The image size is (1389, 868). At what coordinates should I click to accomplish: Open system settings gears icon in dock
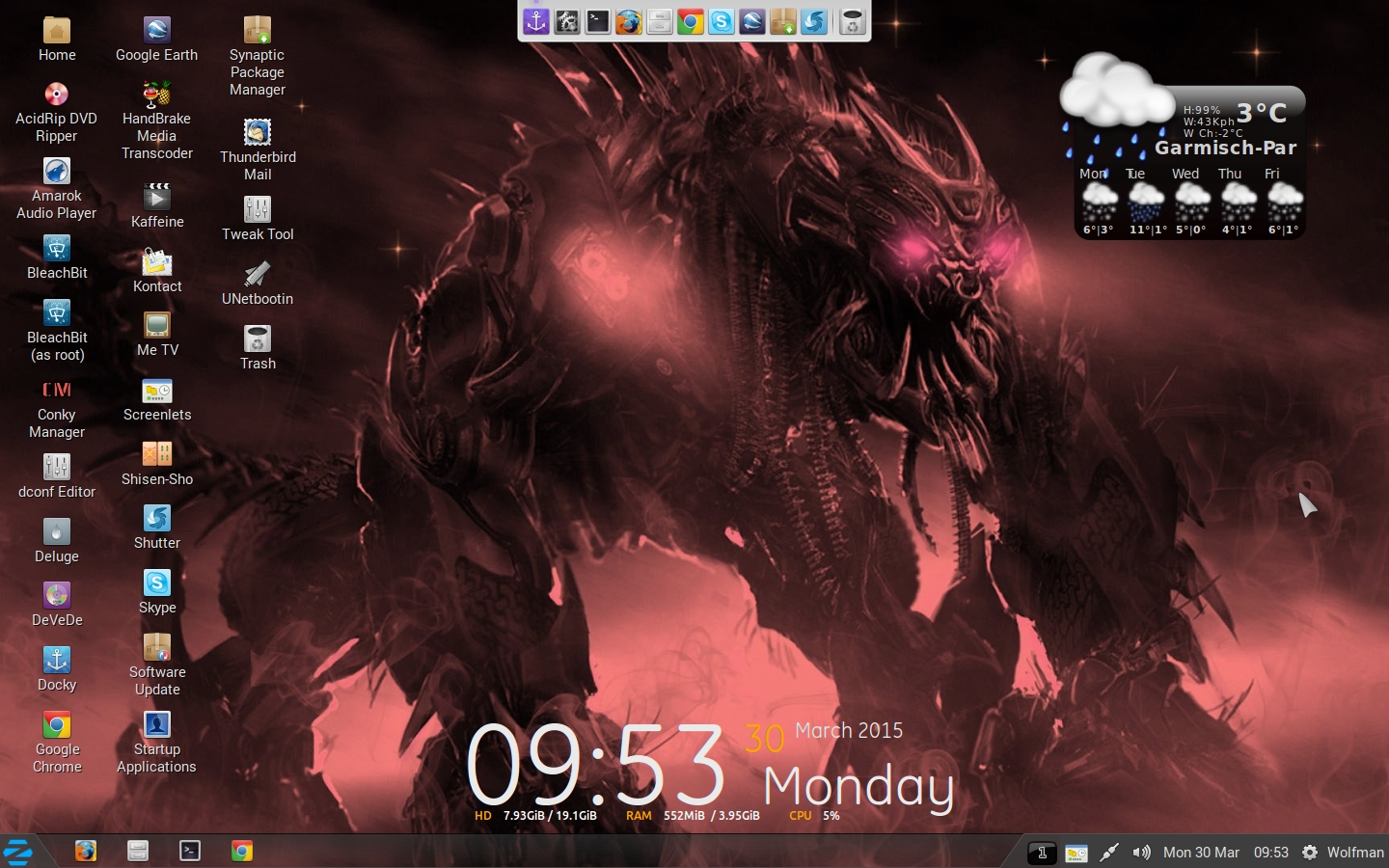point(567,20)
